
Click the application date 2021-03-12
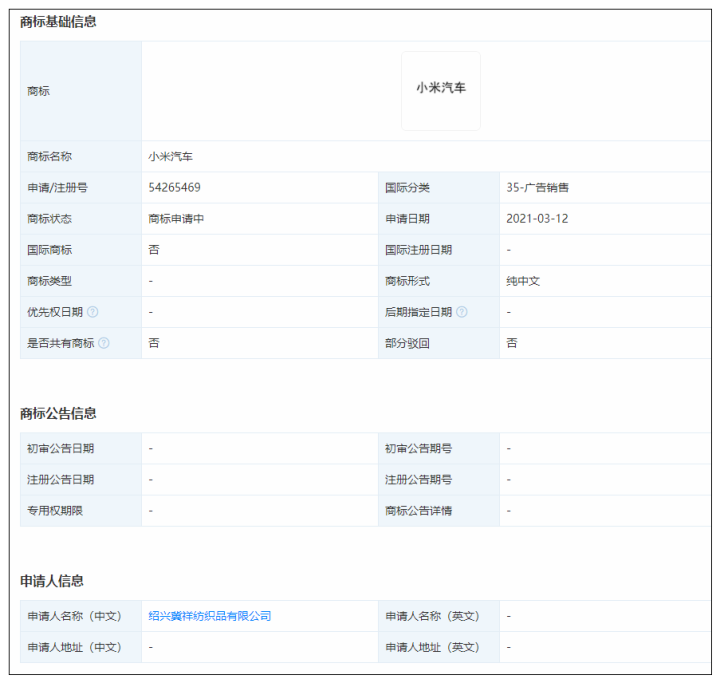[x=537, y=219]
